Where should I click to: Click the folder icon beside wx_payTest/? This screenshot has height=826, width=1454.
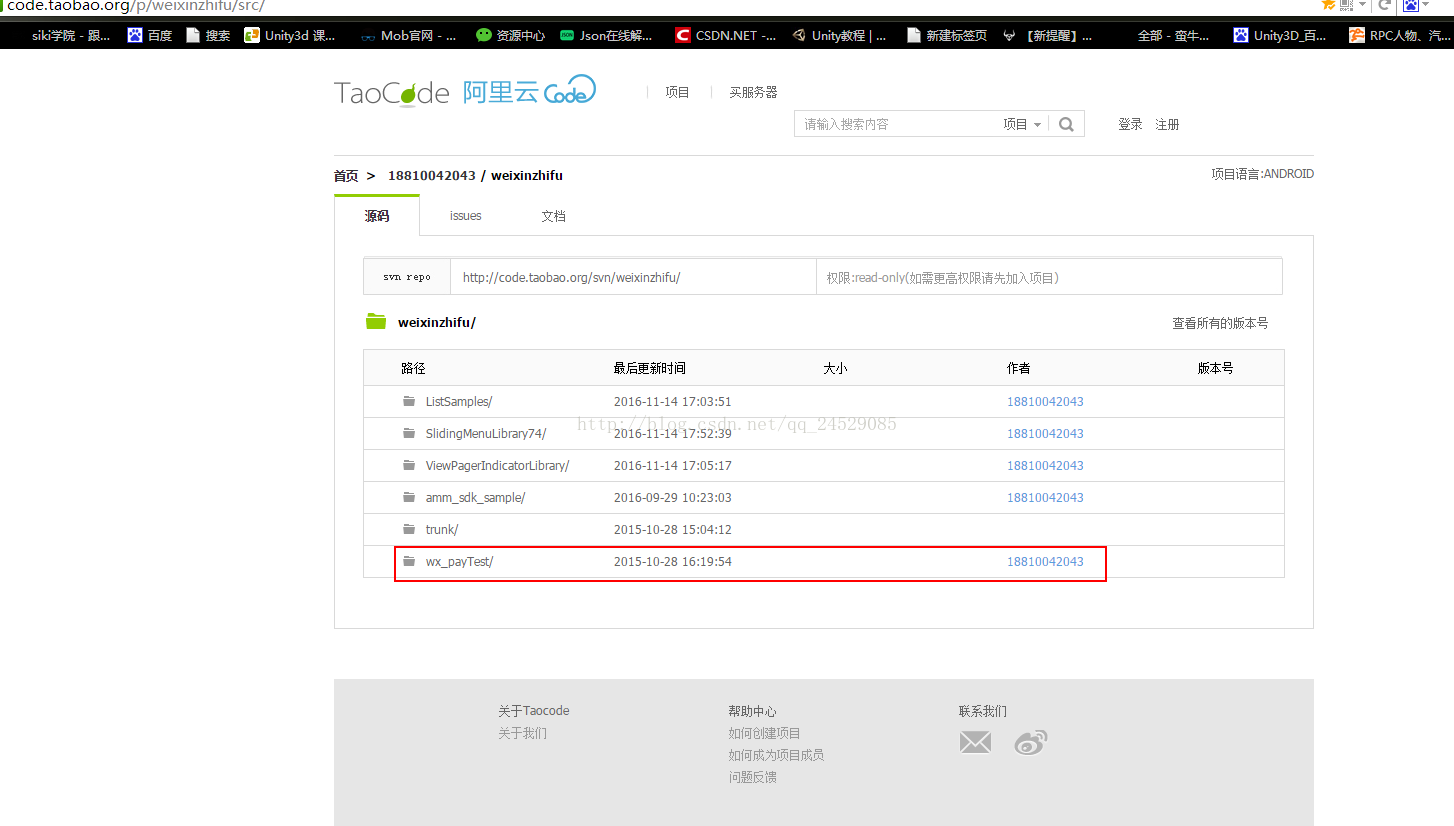pos(409,561)
